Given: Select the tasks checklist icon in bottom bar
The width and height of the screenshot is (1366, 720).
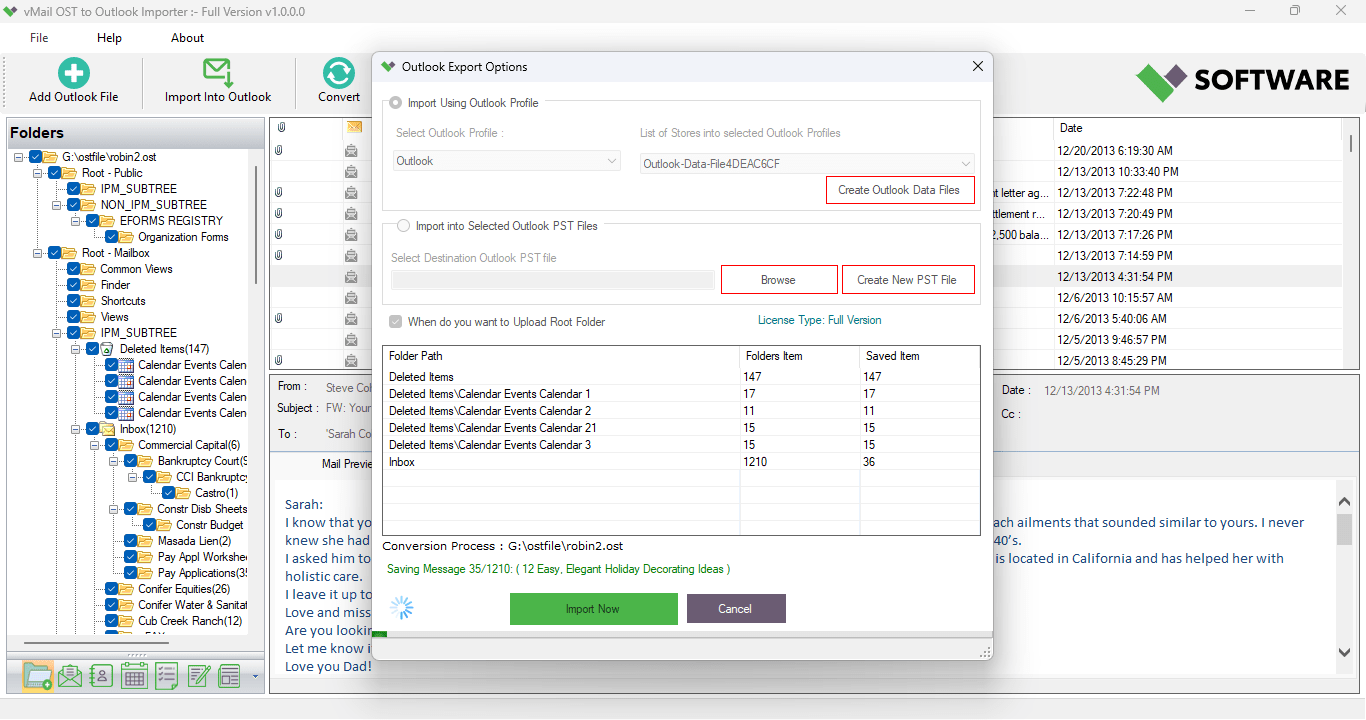Looking at the screenshot, I should click(166, 676).
